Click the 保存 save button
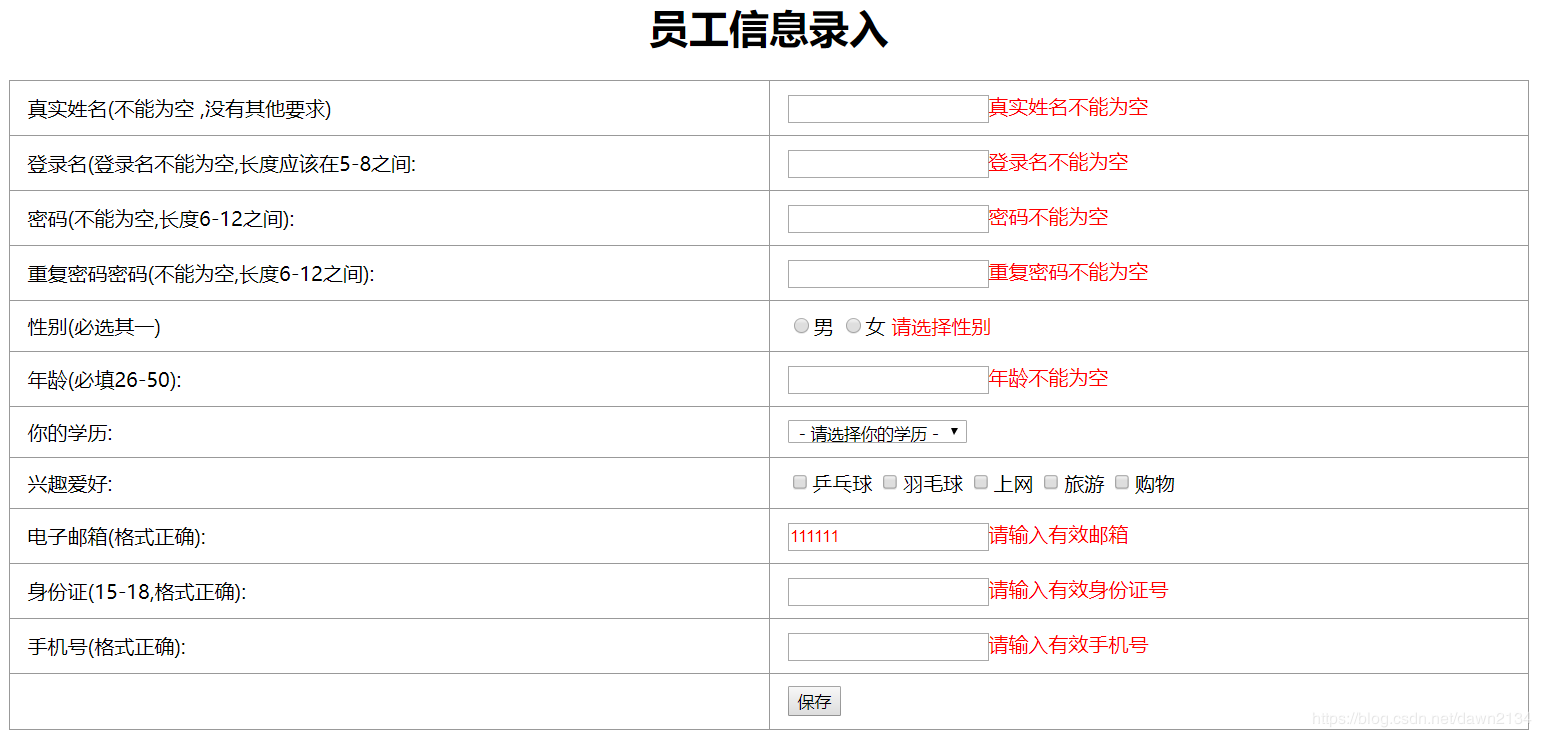This screenshot has height=737, width=1541. point(813,700)
